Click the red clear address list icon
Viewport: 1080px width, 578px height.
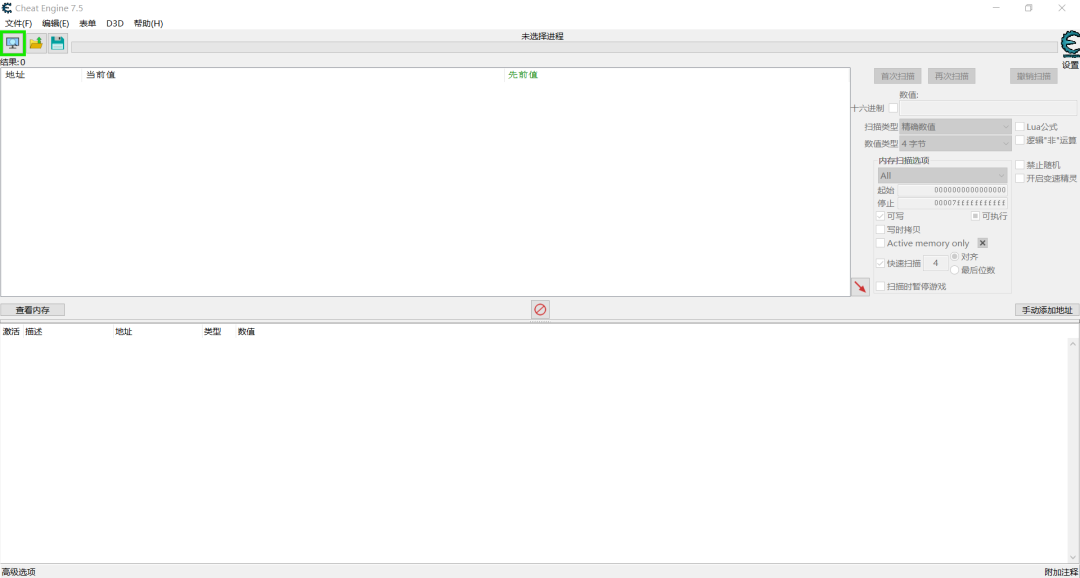pyautogui.click(x=540, y=310)
